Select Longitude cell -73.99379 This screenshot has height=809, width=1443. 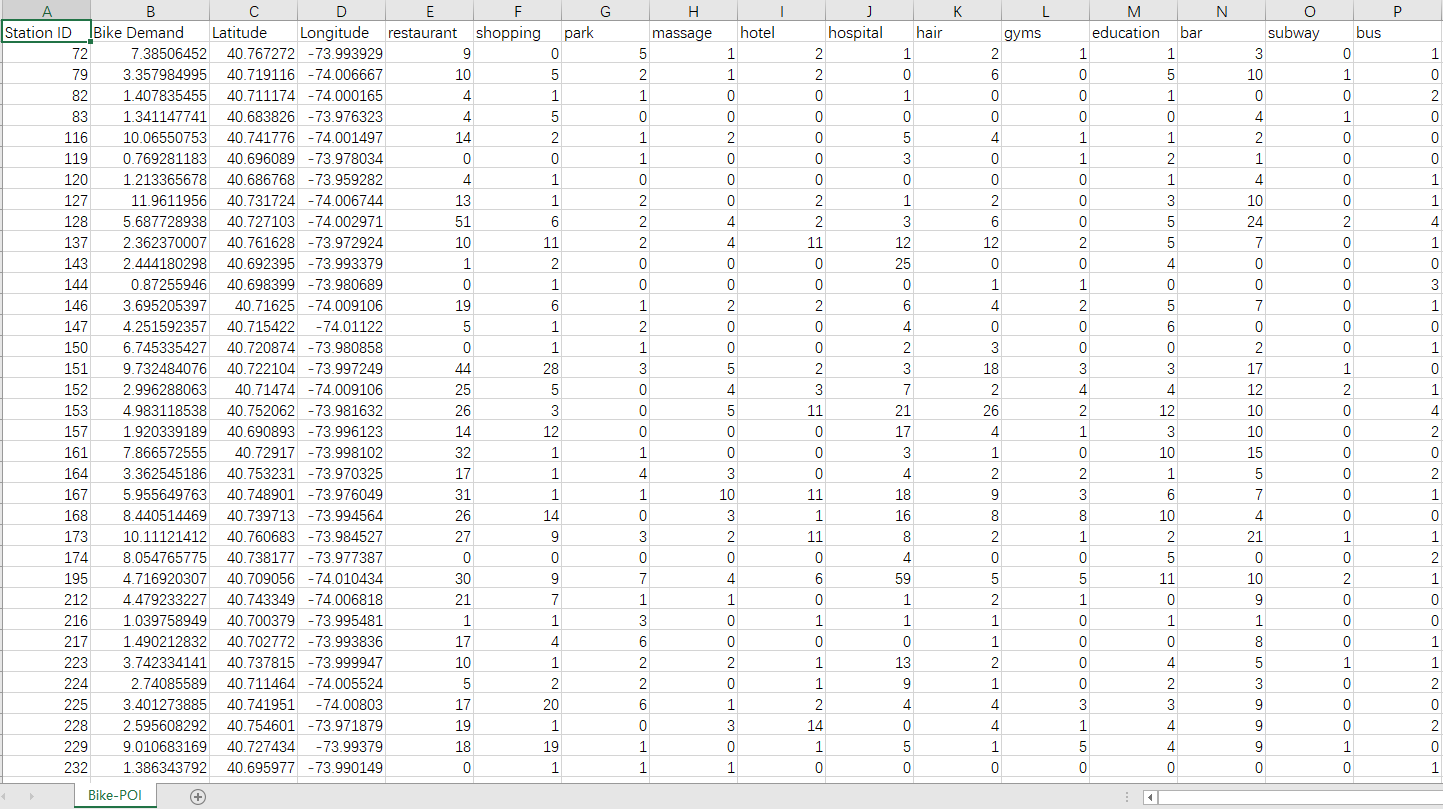342,746
